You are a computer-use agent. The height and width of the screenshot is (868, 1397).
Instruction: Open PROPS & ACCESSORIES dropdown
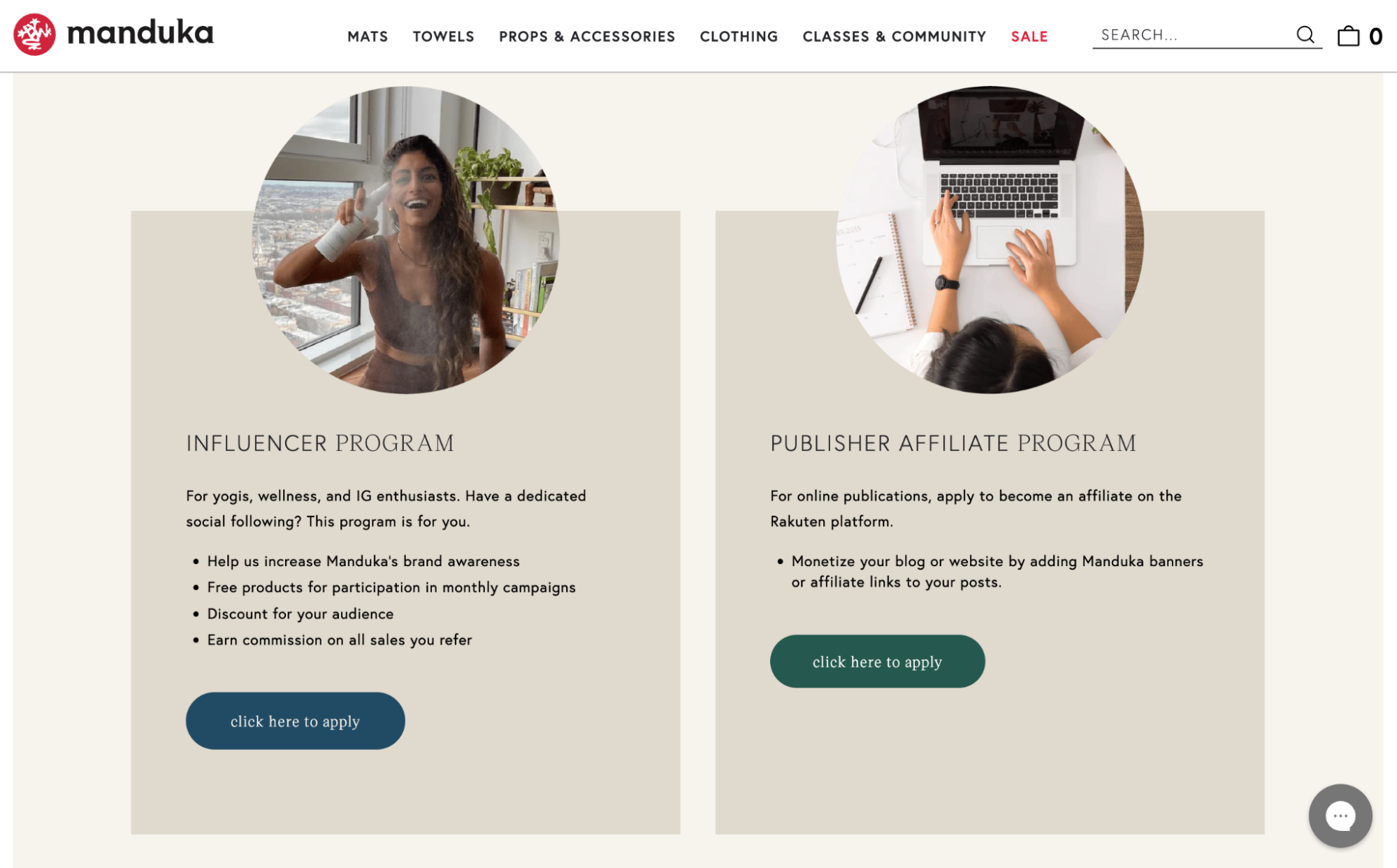pos(587,36)
